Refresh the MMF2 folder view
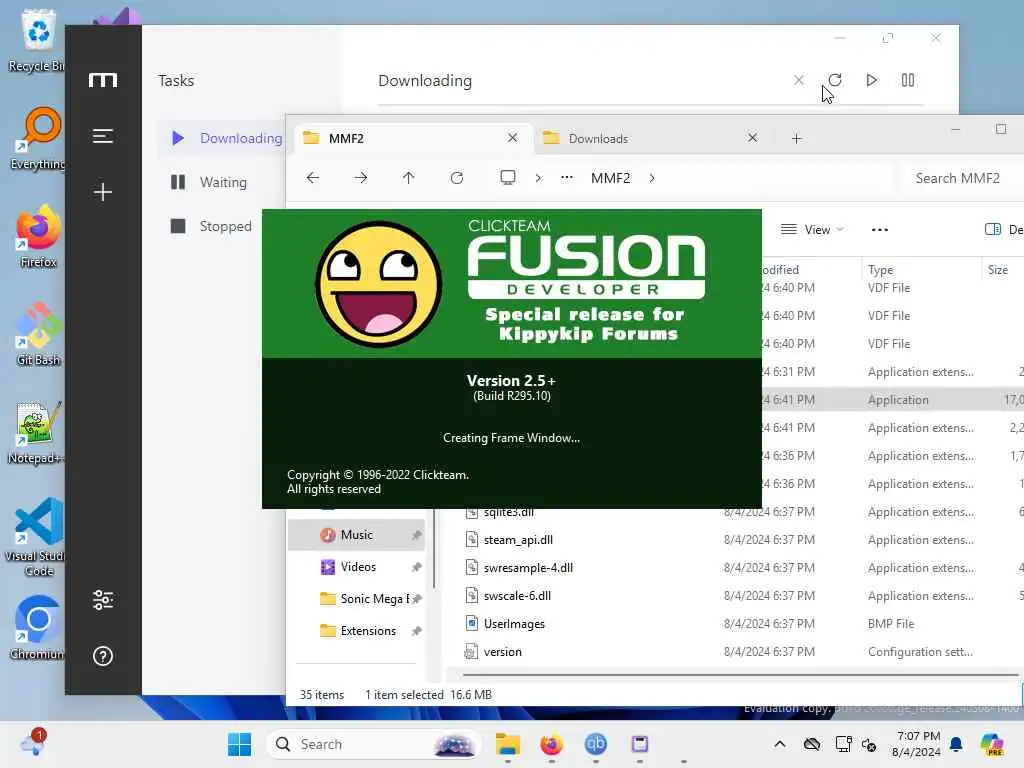The image size is (1024, 768). (456, 178)
